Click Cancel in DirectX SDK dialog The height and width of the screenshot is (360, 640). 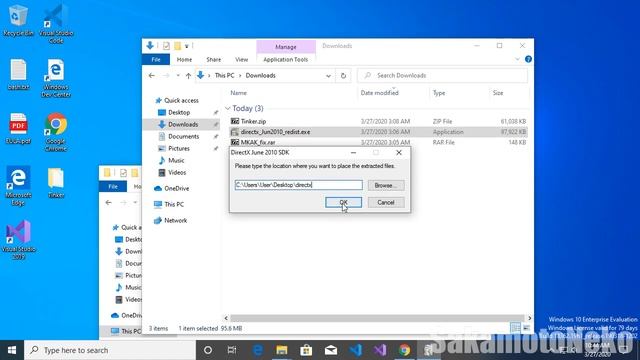[x=386, y=202]
